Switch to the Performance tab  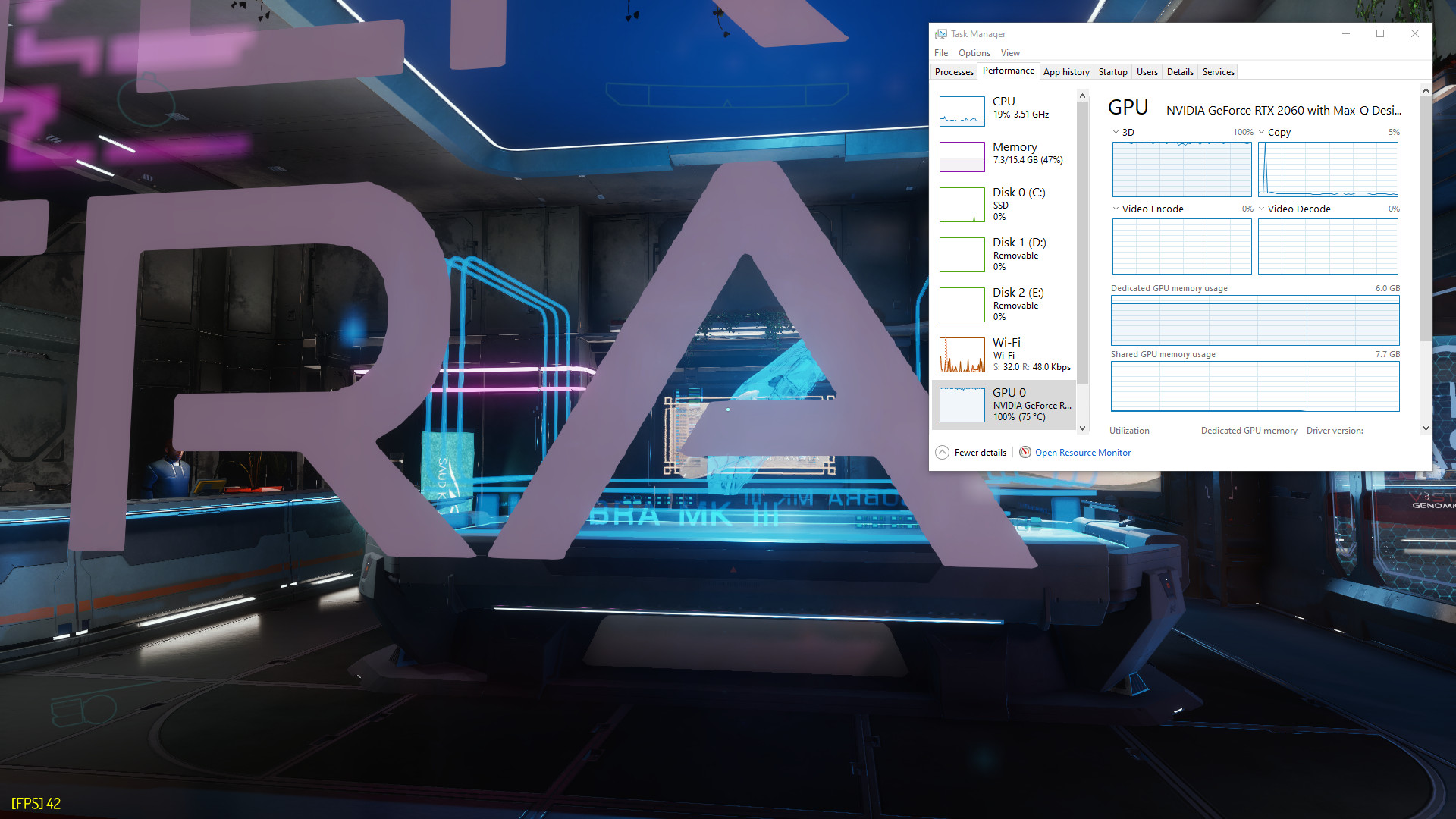click(1009, 71)
